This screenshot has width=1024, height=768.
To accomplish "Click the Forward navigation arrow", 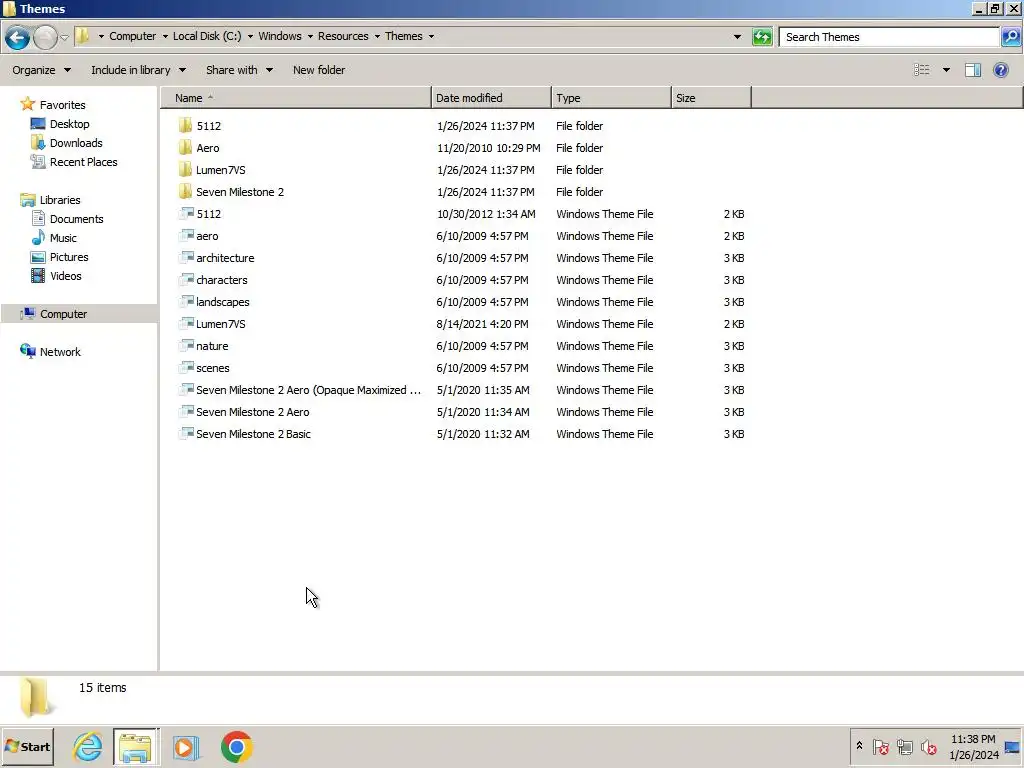I will point(45,37).
